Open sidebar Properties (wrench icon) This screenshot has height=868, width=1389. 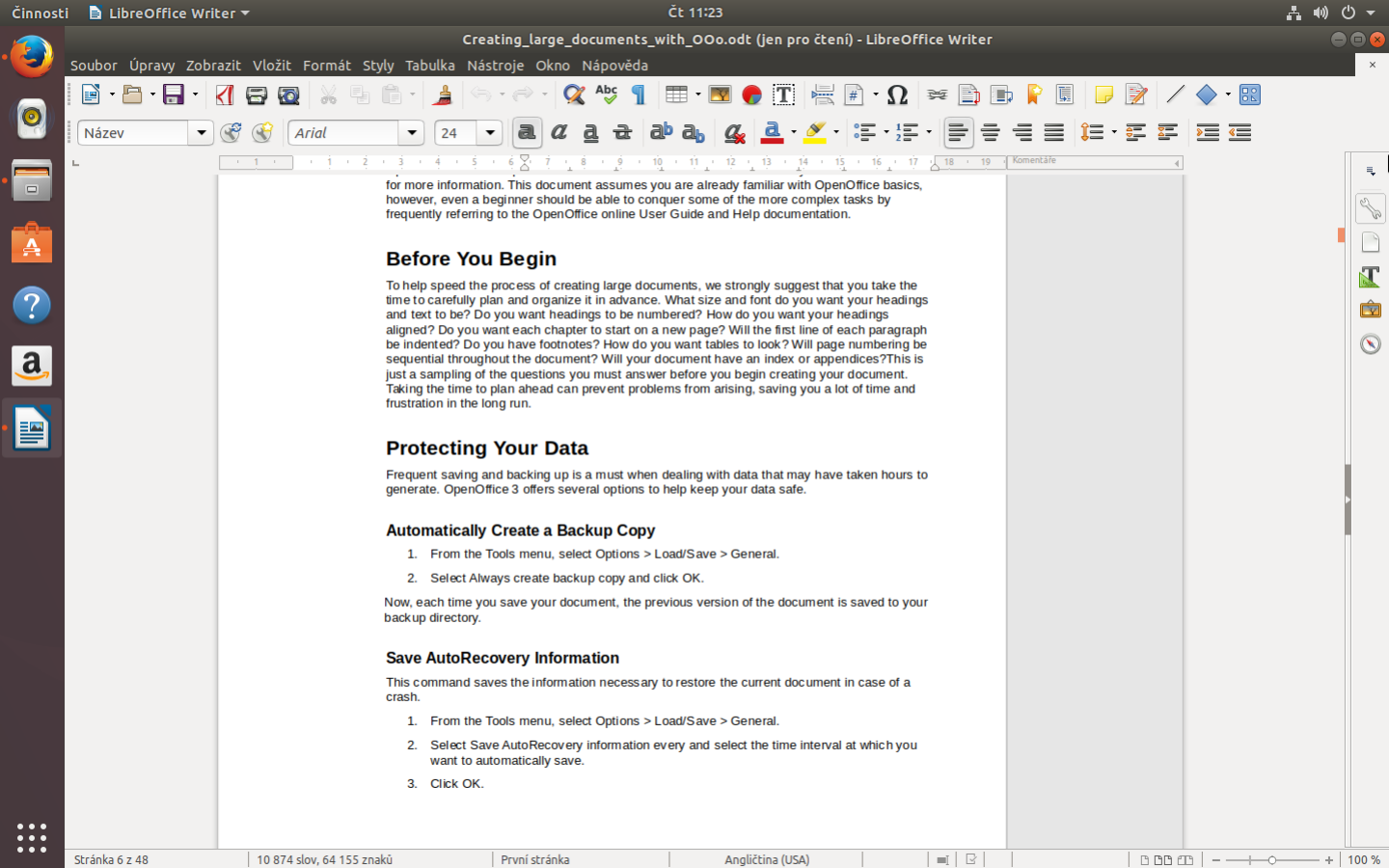tap(1370, 207)
